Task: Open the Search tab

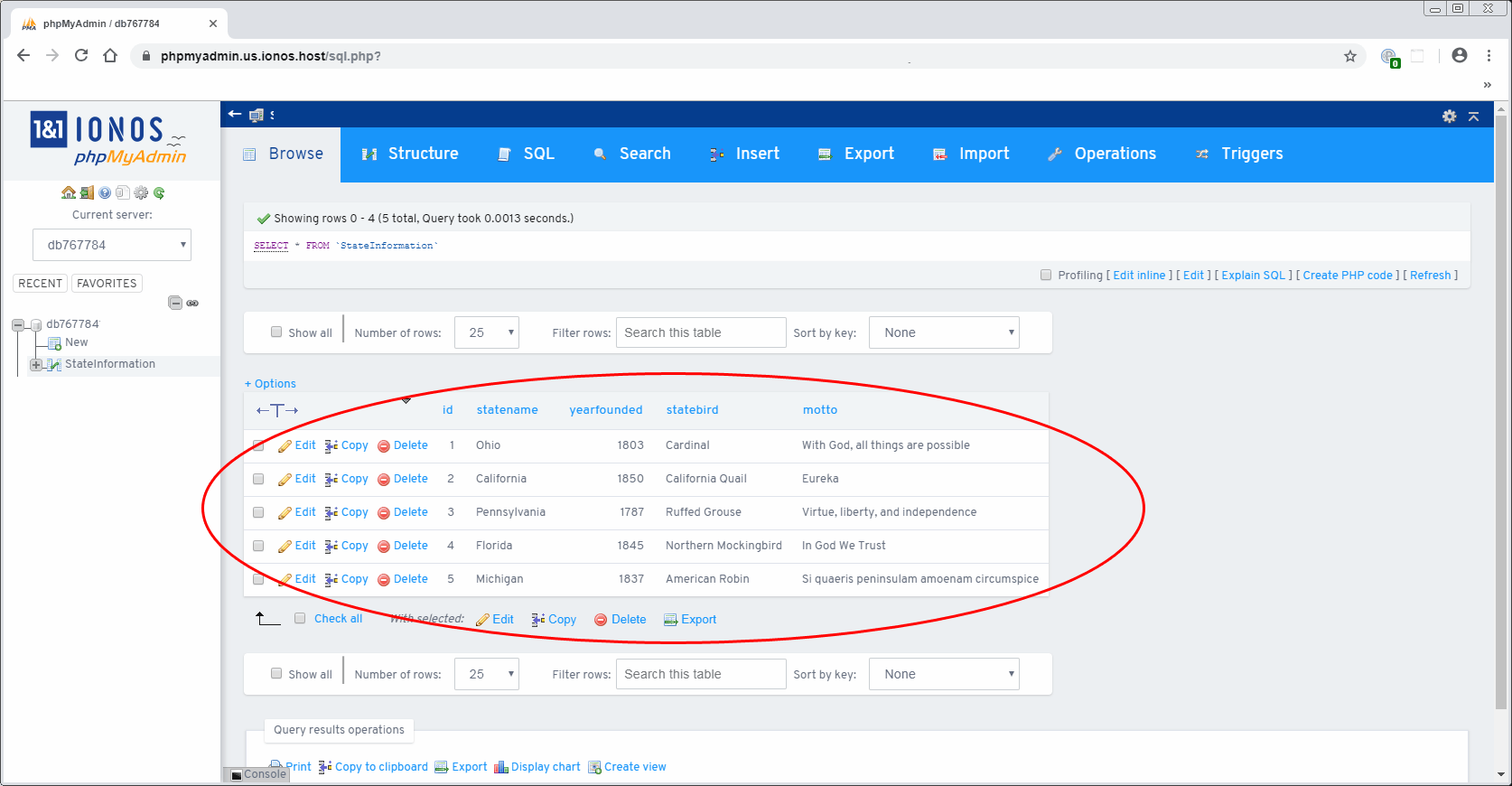Action: tap(631, 154)
